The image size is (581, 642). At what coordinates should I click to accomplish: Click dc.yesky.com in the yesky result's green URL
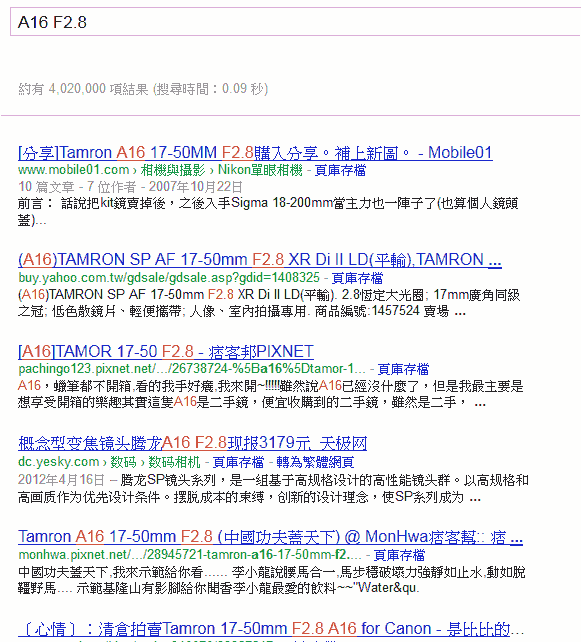pyautogui.click(x=59, y=462)
